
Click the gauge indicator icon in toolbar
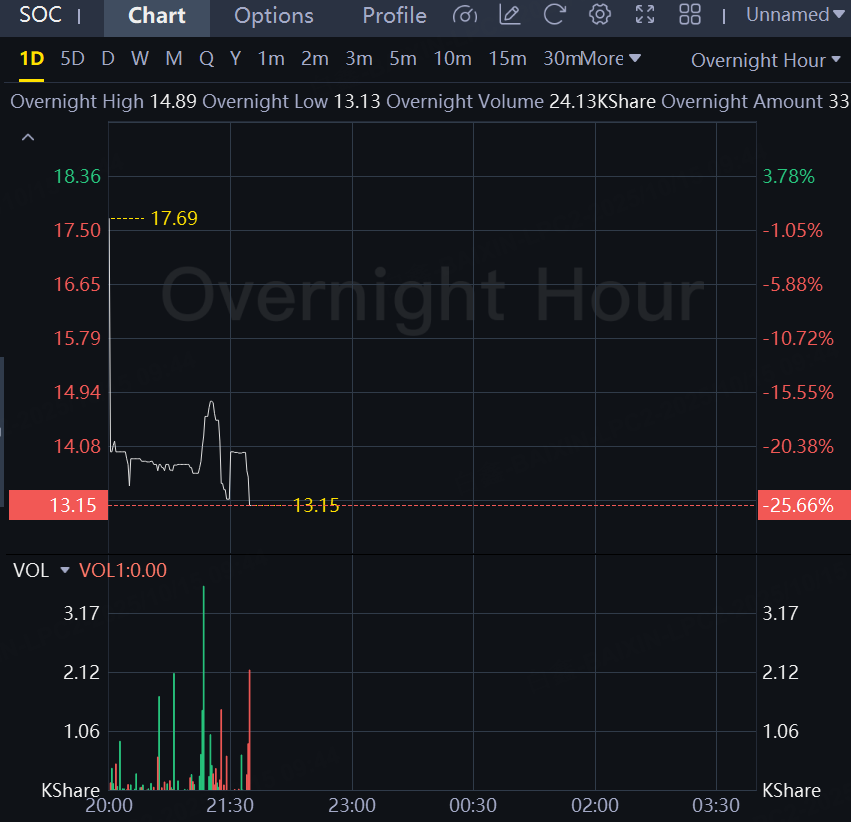pos(465,15)
